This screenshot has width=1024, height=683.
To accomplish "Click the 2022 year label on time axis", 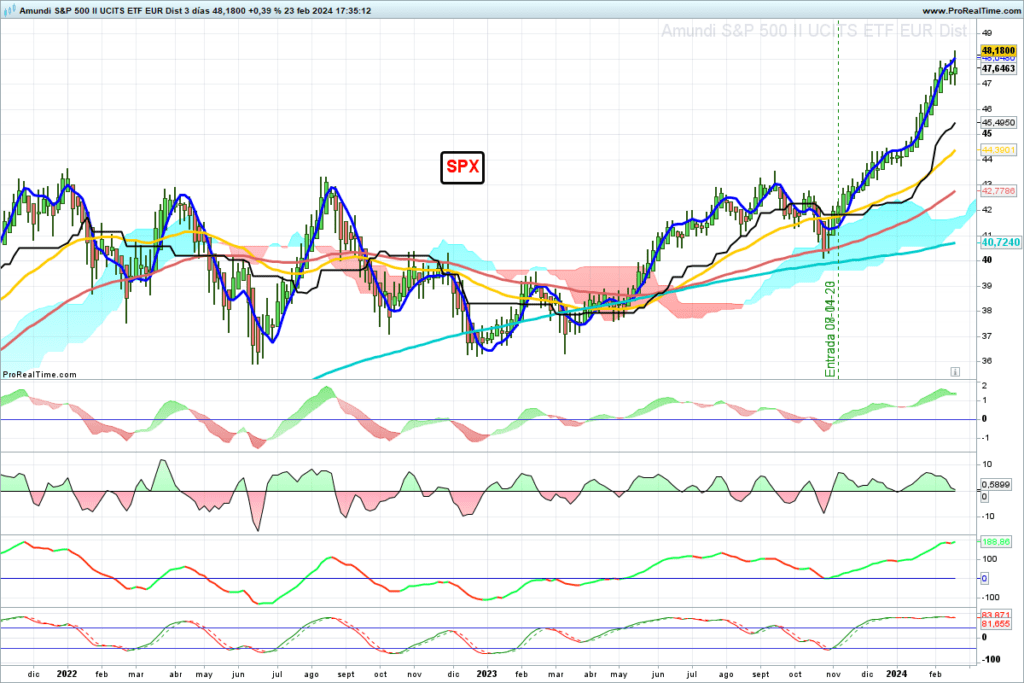I will point(67,674).
